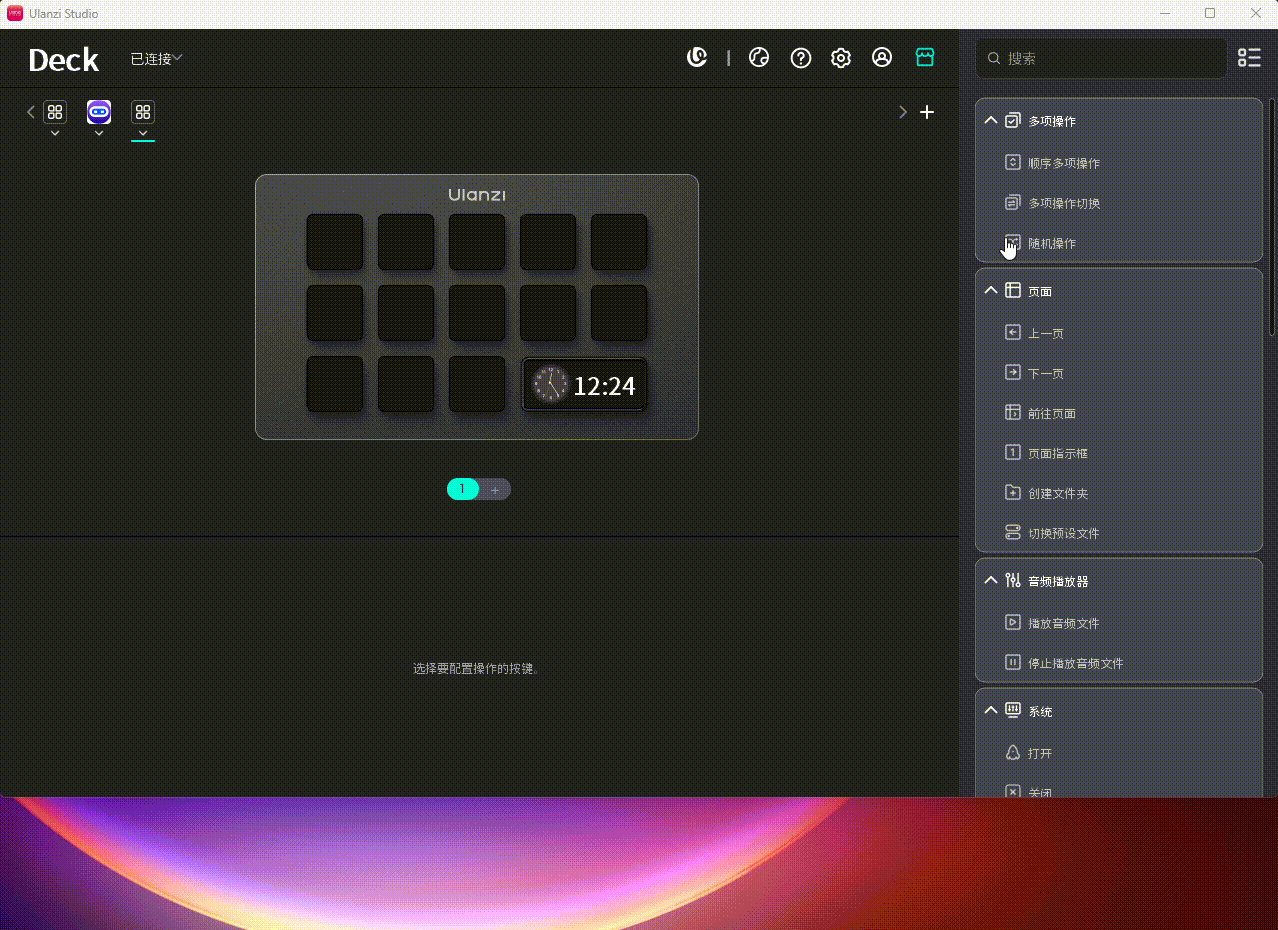Open the settings gear icon
1278x930 pixels.
coord(841,58)
